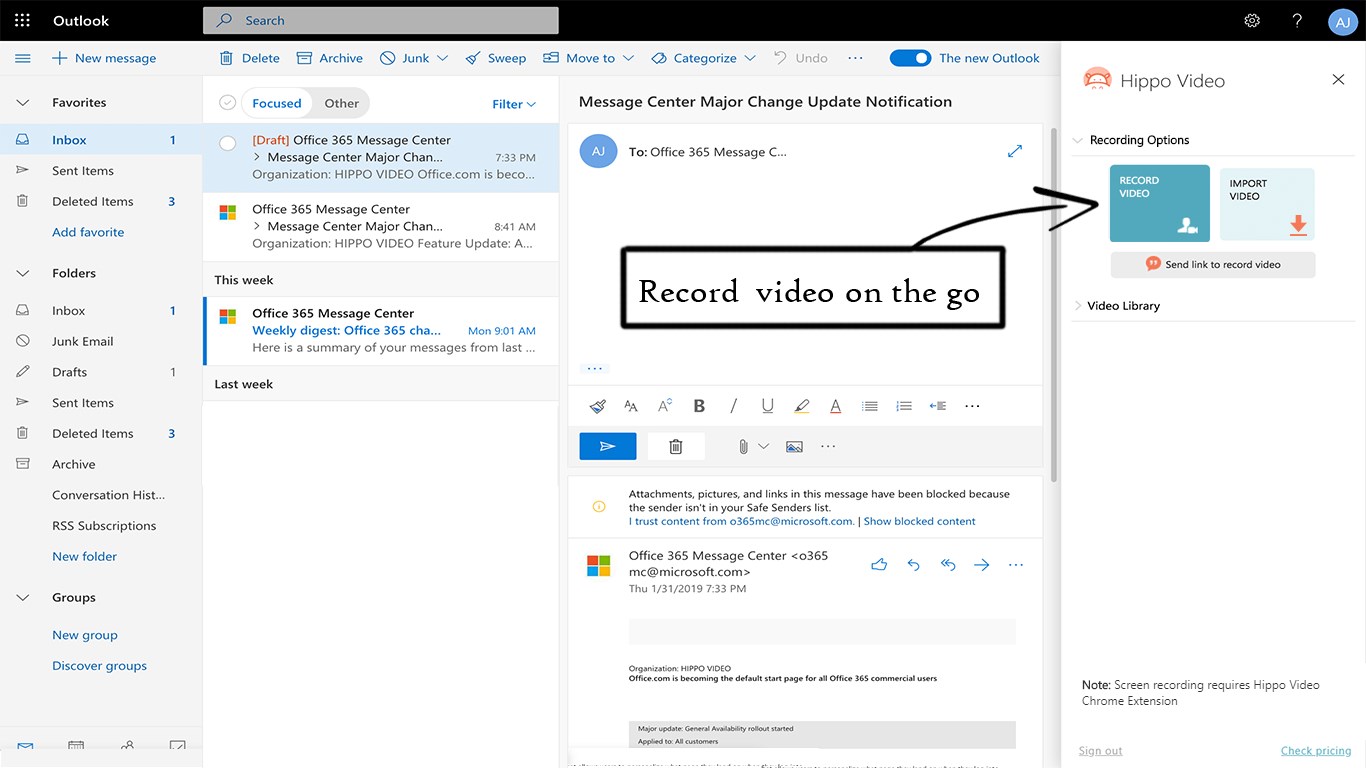
Task: Collapse Recording Options section
Action: click(1078, 140)
